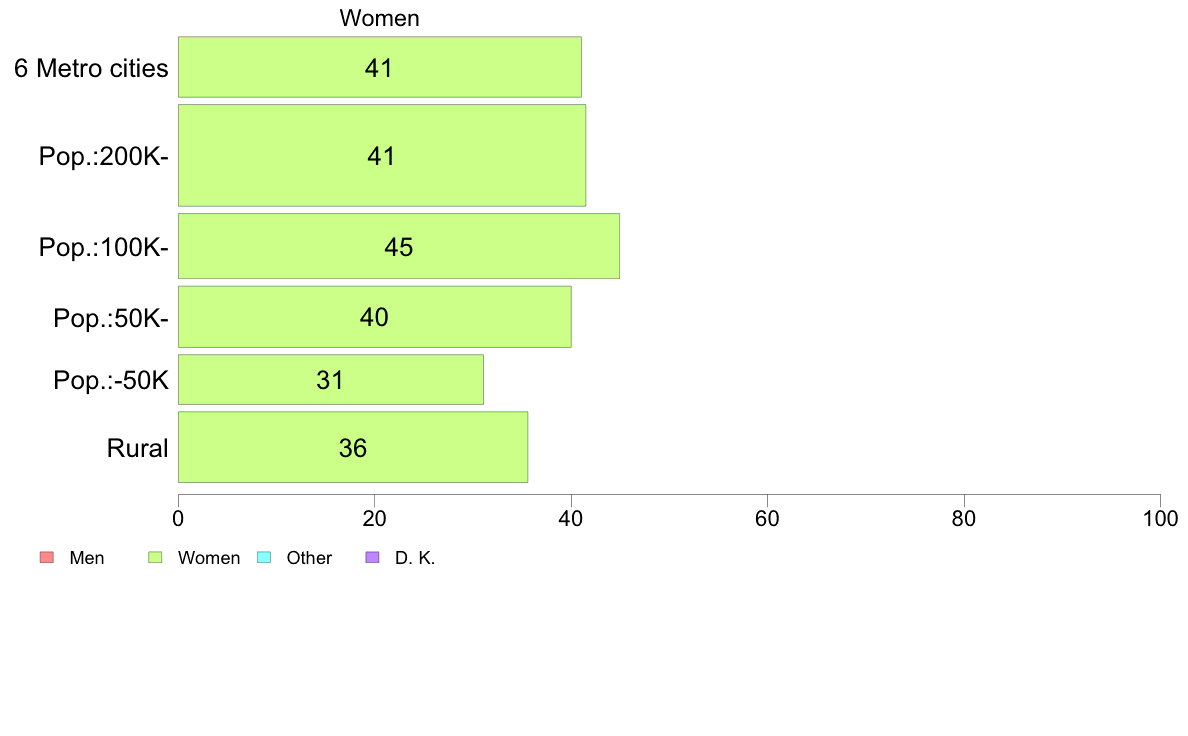Click the Men legend label
This screenshot has width=1188, height=736.
86,558
